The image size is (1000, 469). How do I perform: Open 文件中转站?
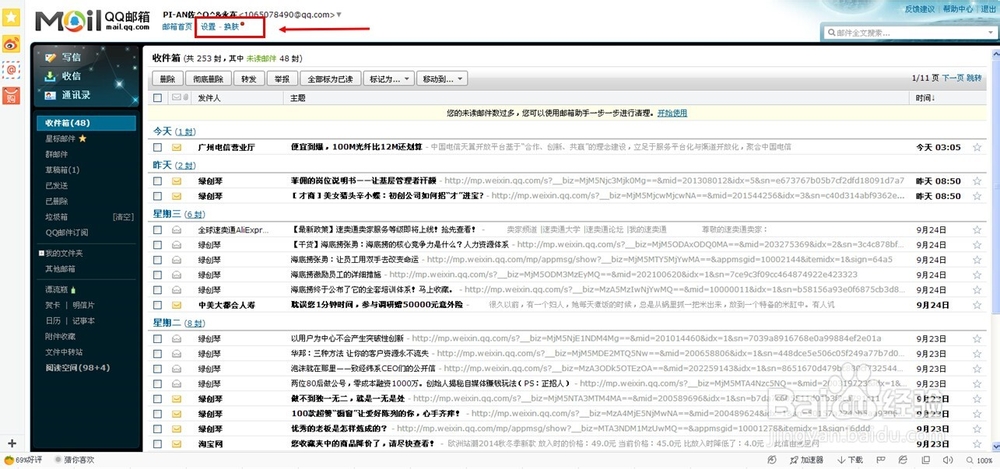pyautogui.click(x=64, y=352)
